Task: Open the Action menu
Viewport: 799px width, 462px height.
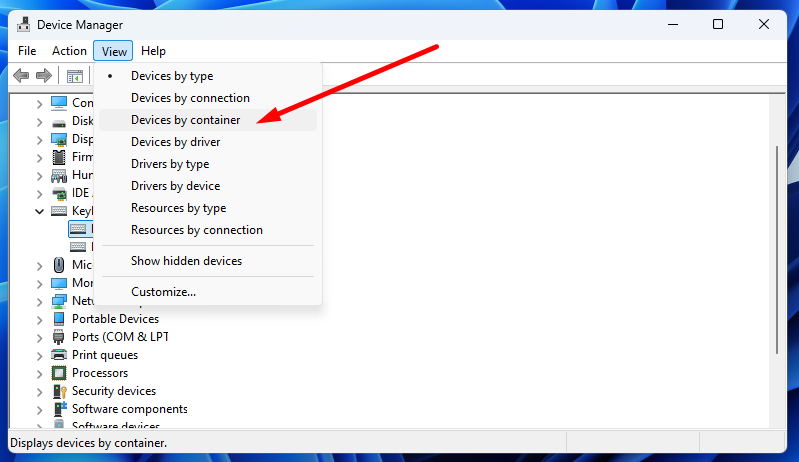Action: tap(69, 51)
